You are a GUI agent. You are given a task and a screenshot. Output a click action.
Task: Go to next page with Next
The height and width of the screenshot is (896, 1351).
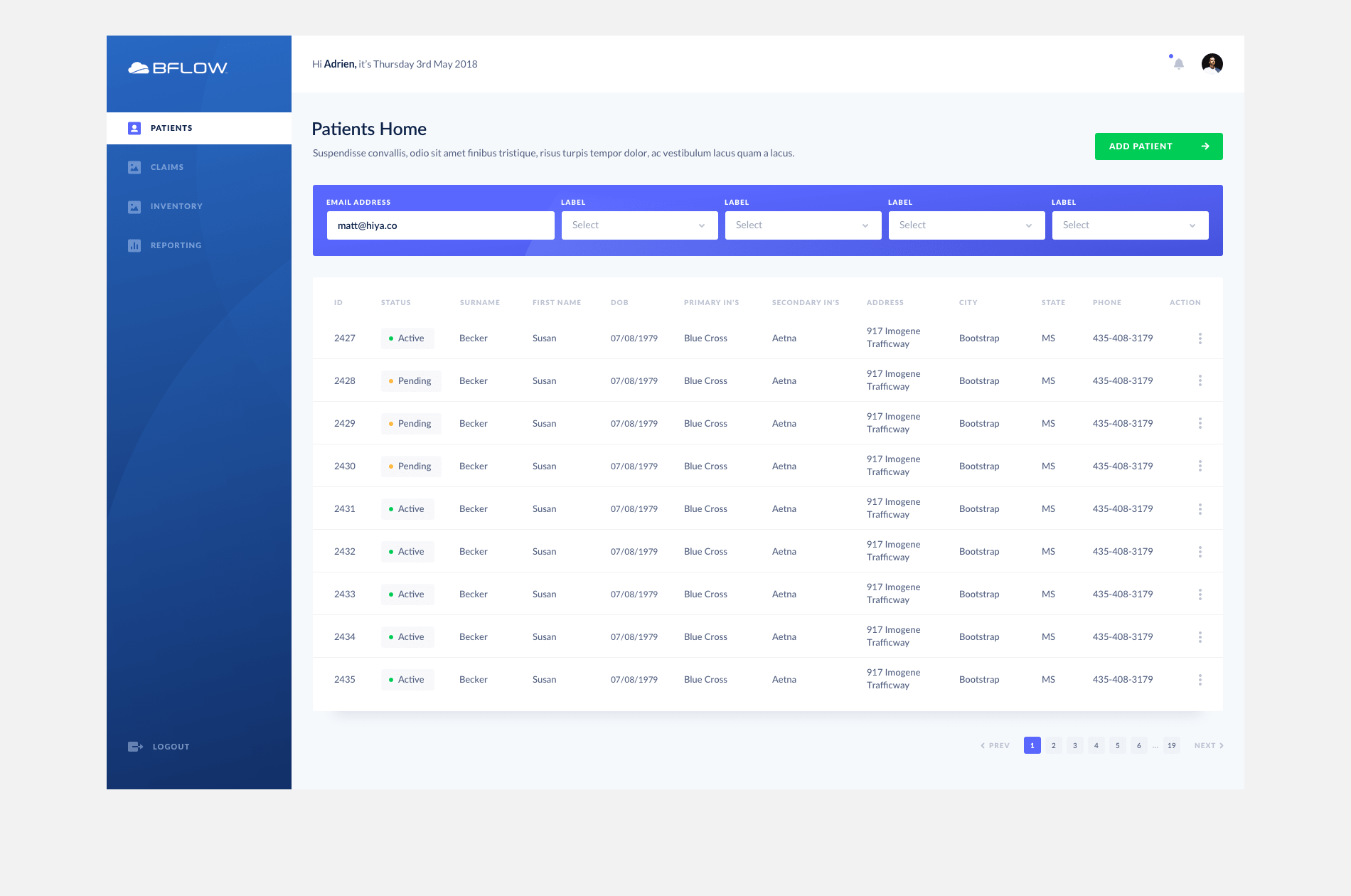point(1209,745)
